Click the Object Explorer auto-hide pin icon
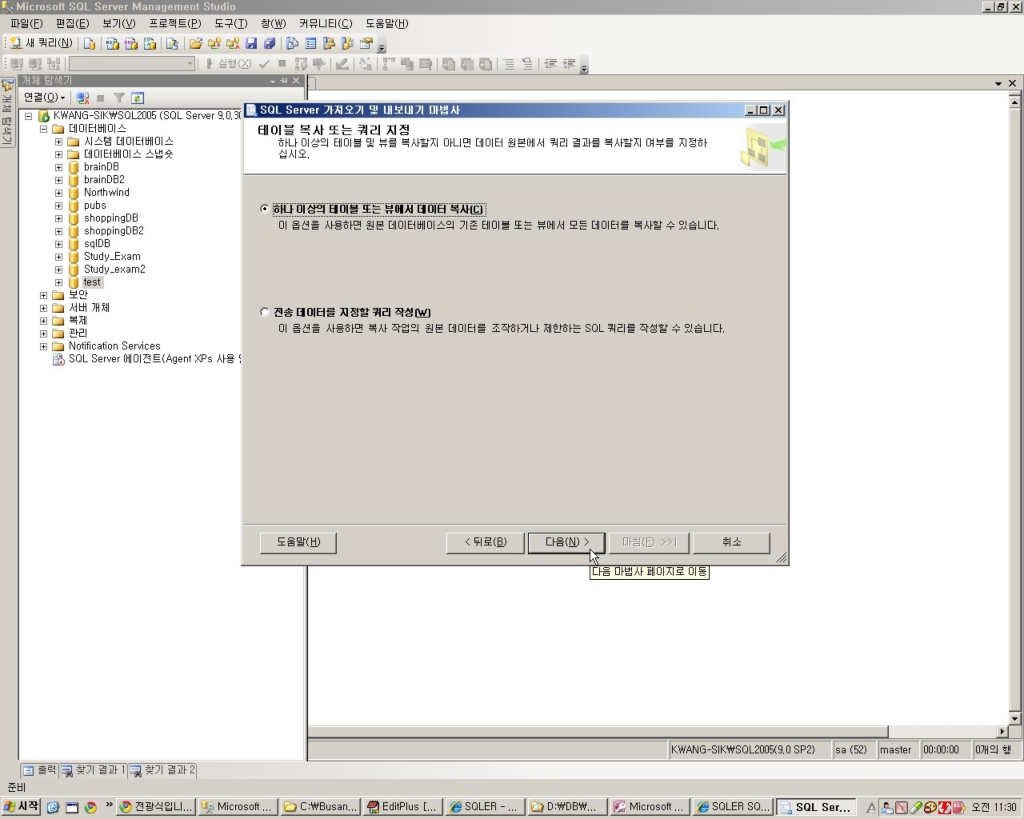 (x=284, y=81)
